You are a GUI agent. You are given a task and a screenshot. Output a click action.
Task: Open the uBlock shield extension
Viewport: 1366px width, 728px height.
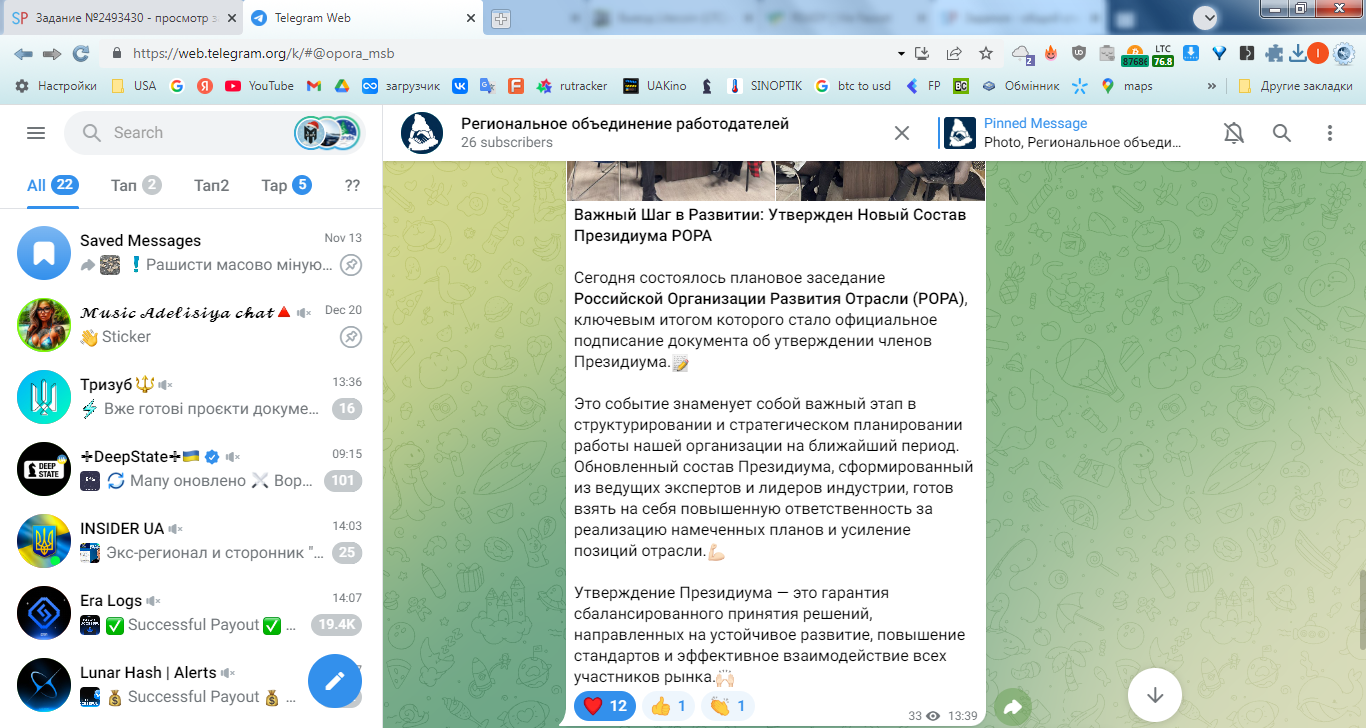1078,54
